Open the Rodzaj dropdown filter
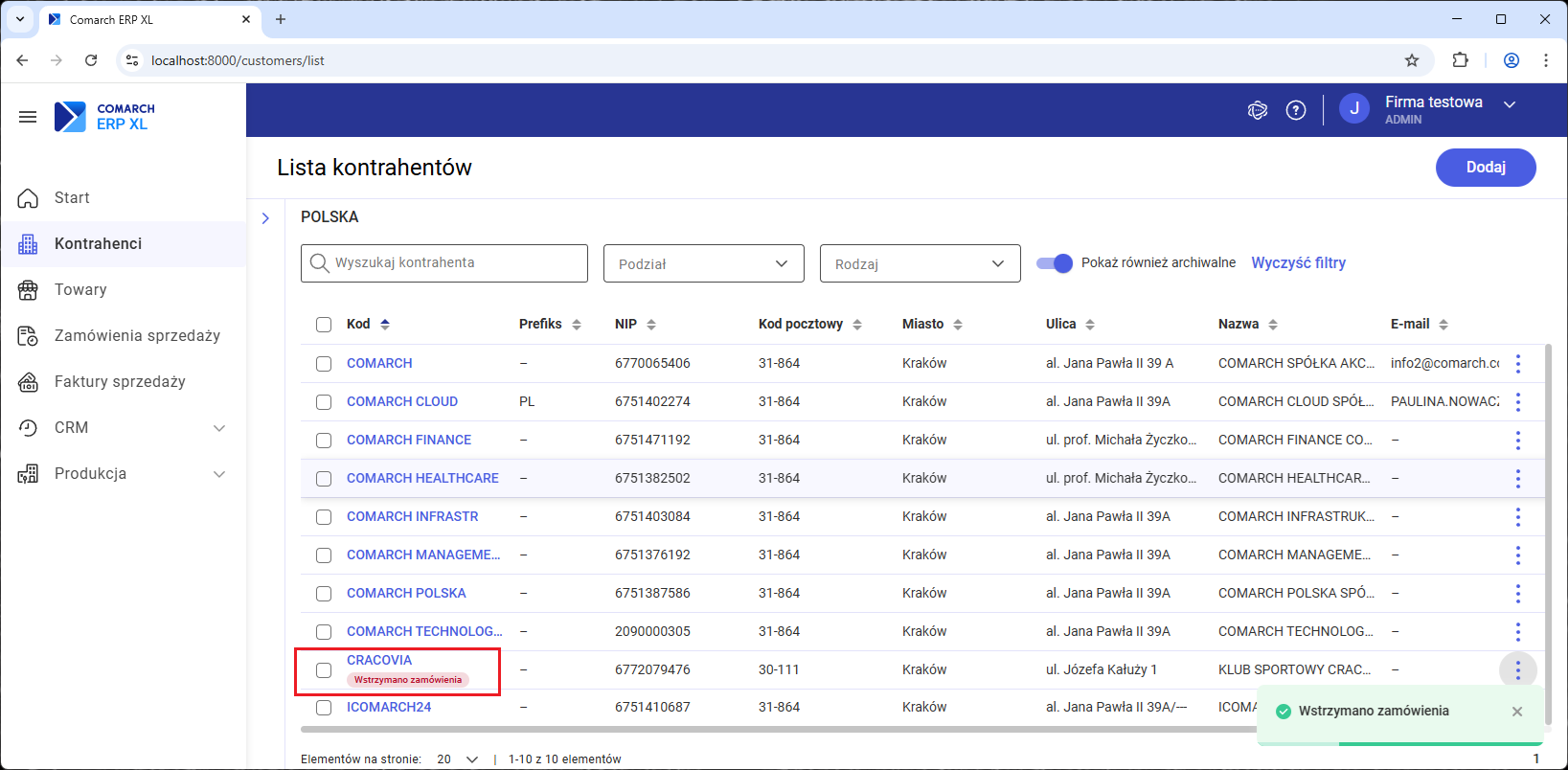 pyautogui.click(x=920, y=264)
